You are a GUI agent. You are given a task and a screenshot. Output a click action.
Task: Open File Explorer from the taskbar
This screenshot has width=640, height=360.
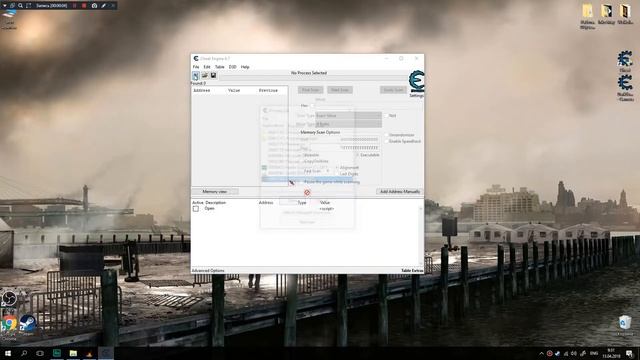click(x=73, y=353)
